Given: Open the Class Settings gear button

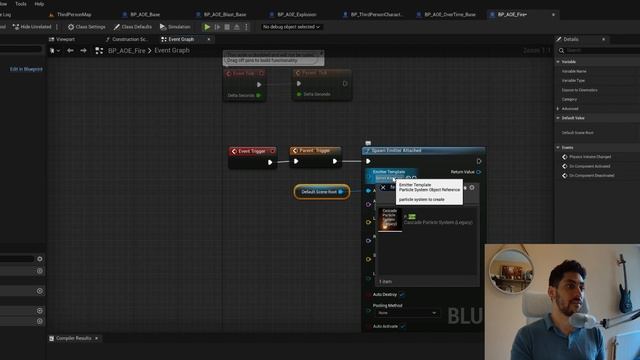Looking at the screenshot, I should pyautogui.click(x=87, y=27).
